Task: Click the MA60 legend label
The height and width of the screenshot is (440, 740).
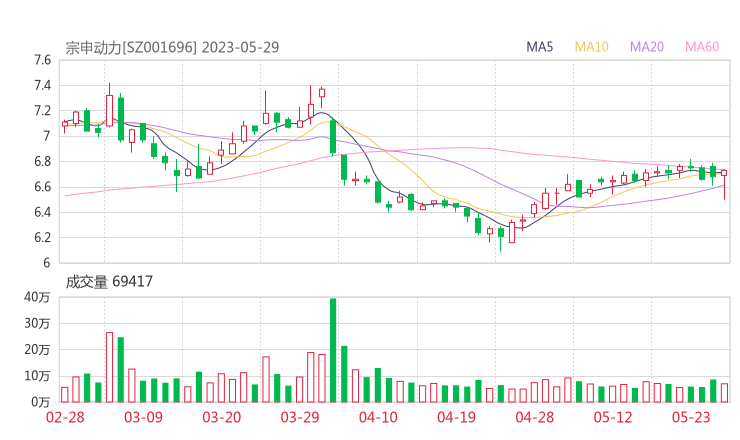Action: coord(702,47)
